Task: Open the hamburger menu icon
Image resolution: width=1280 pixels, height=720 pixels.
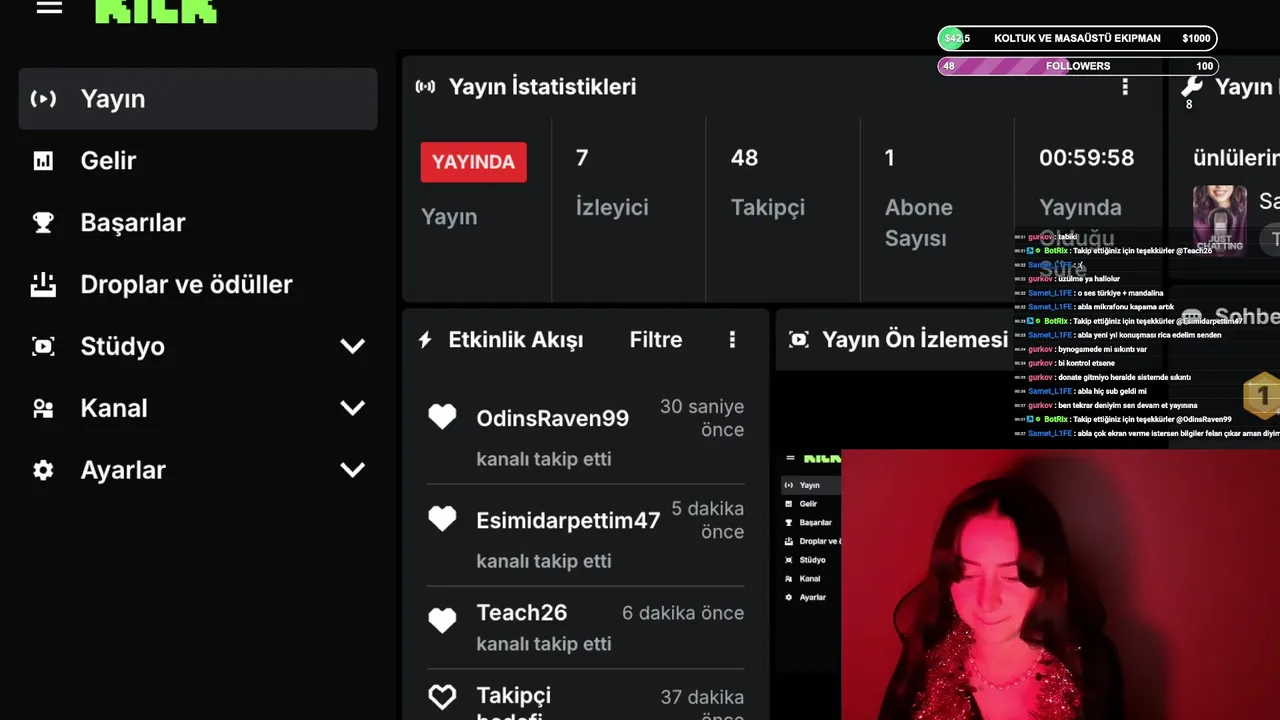Action: point(49,7)
